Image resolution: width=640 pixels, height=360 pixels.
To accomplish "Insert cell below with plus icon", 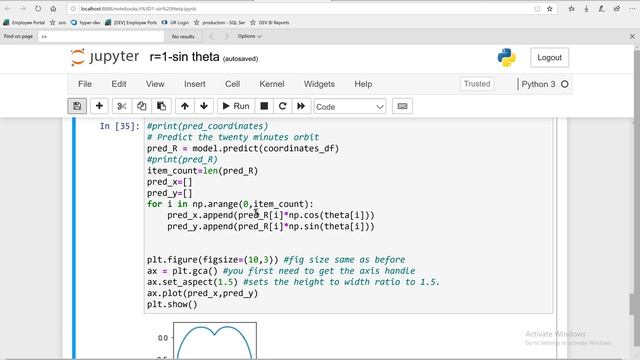I will (x=99, y=106).
